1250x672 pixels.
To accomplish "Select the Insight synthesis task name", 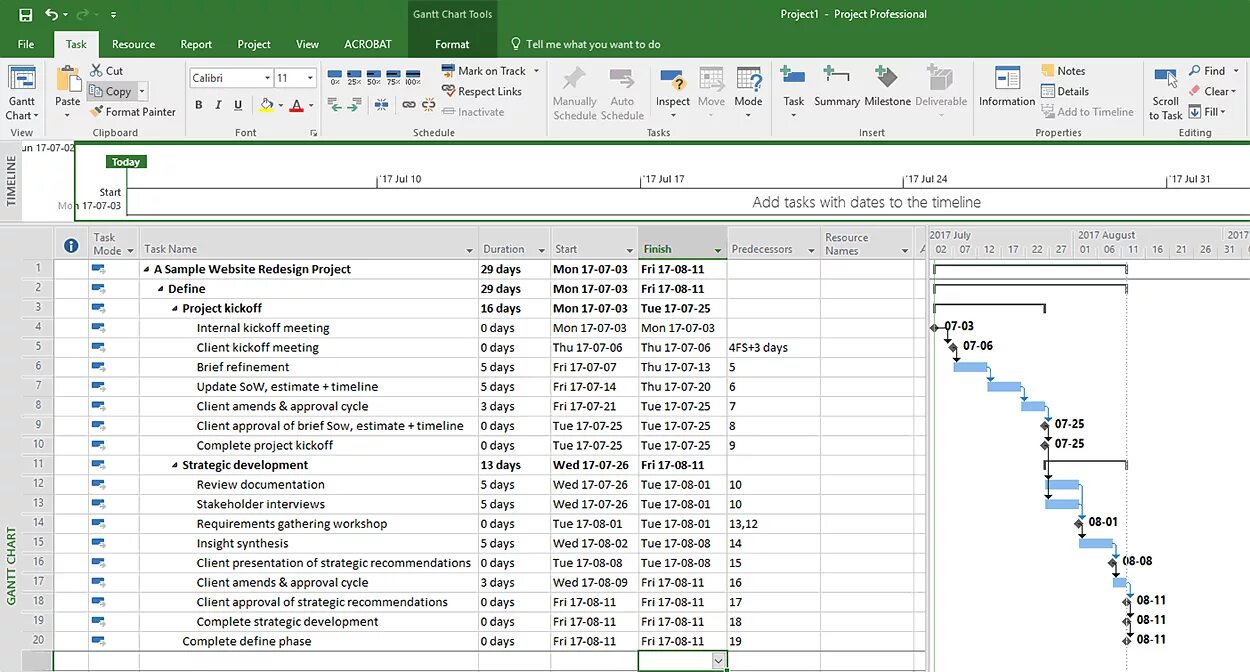I will pyautogui.click(x=242, y=544).
